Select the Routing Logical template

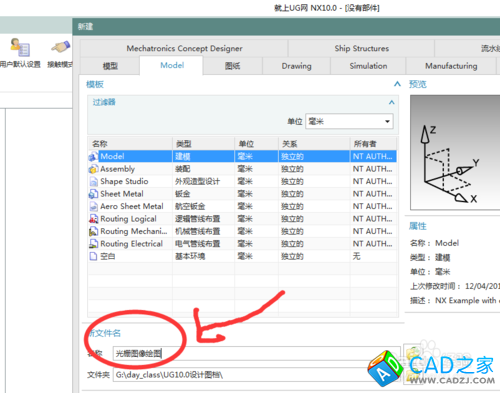click(x=243, y=219)
